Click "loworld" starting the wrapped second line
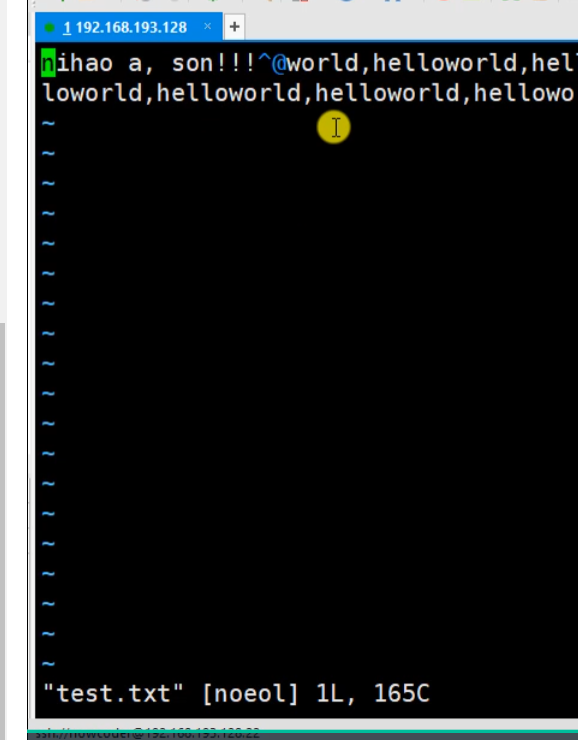578x740 pixels. [x=92, y=93]
